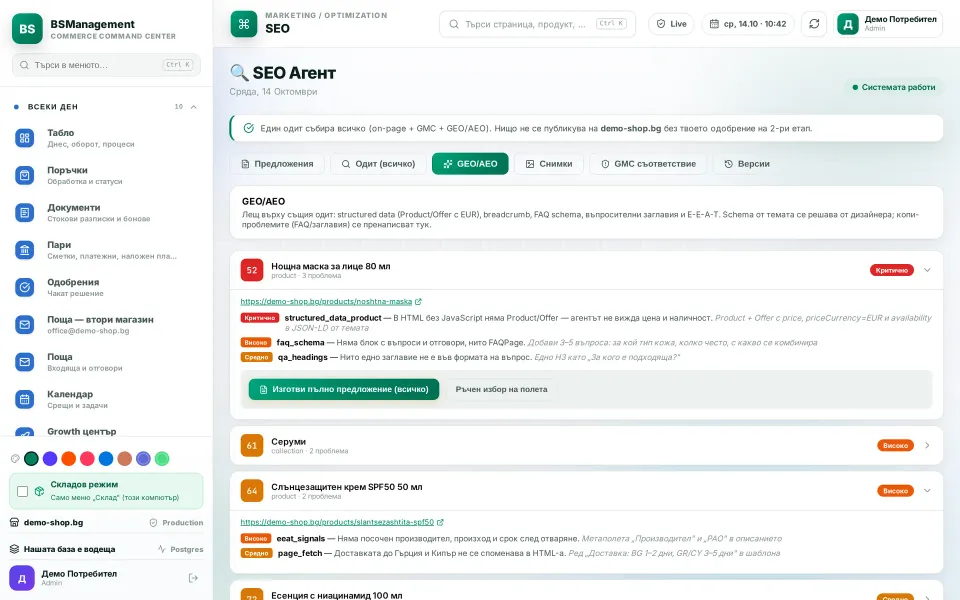Click the BS logo in sidebar header
The width and height of the screenshot is (960, 600).
(27, 29)
